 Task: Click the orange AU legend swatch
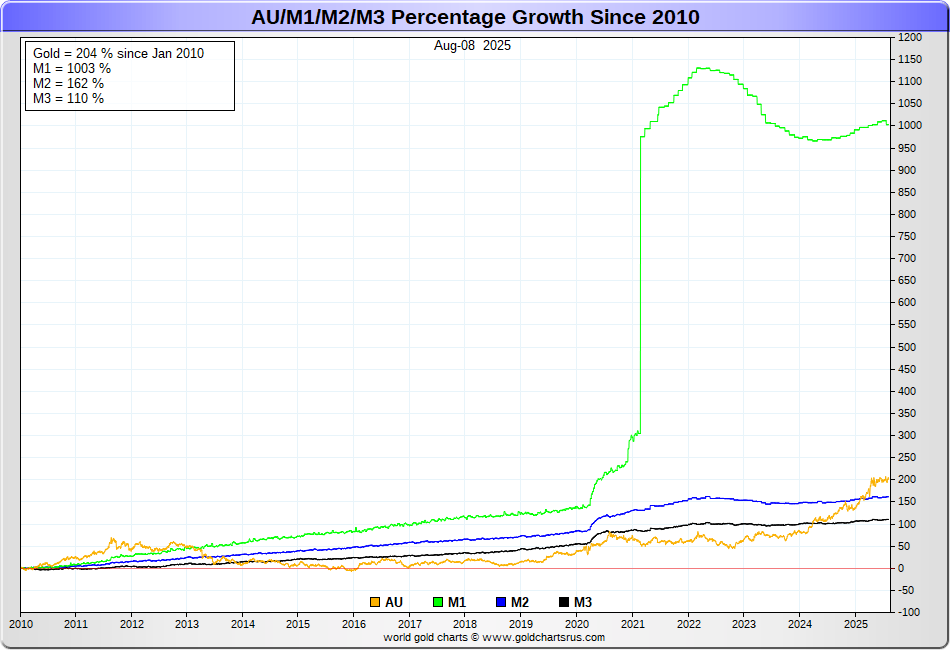375,602
